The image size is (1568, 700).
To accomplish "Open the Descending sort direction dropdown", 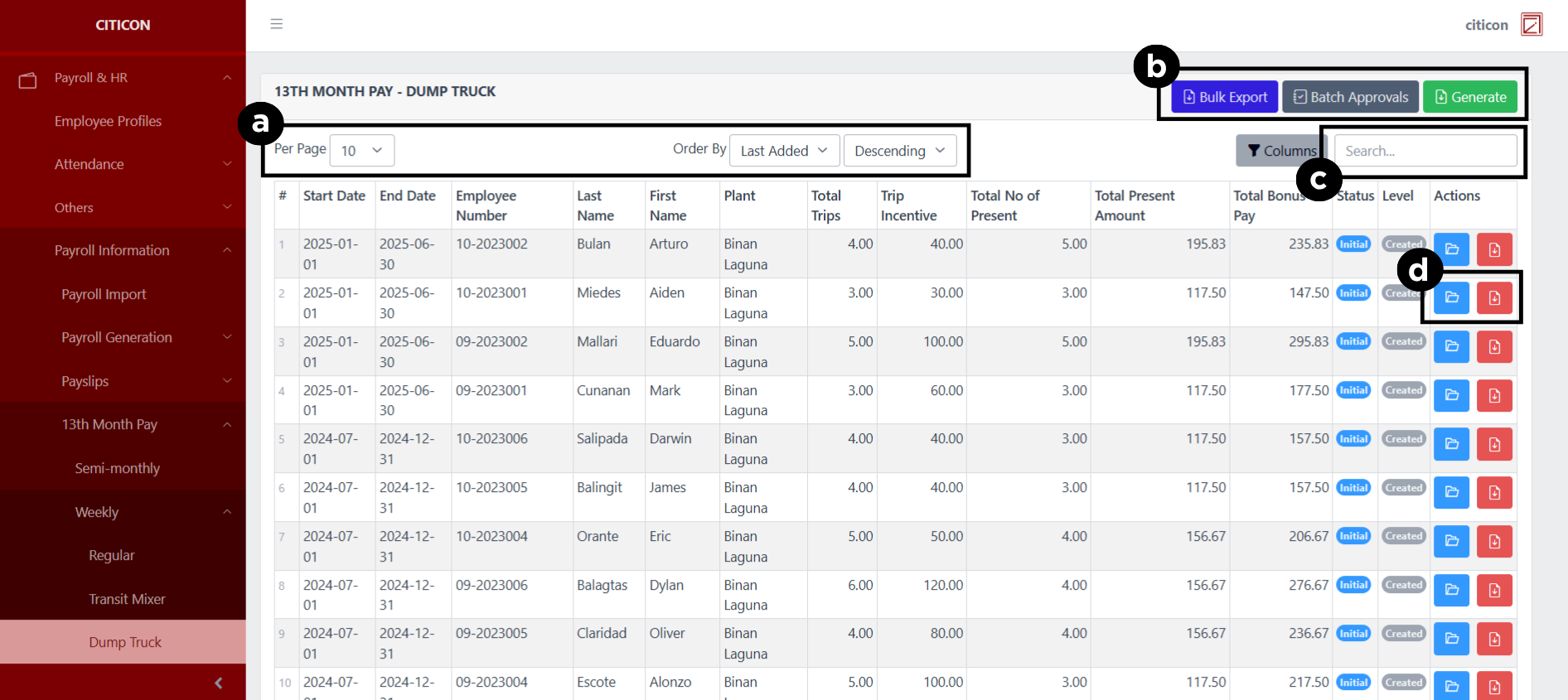I will pos(899,151).
